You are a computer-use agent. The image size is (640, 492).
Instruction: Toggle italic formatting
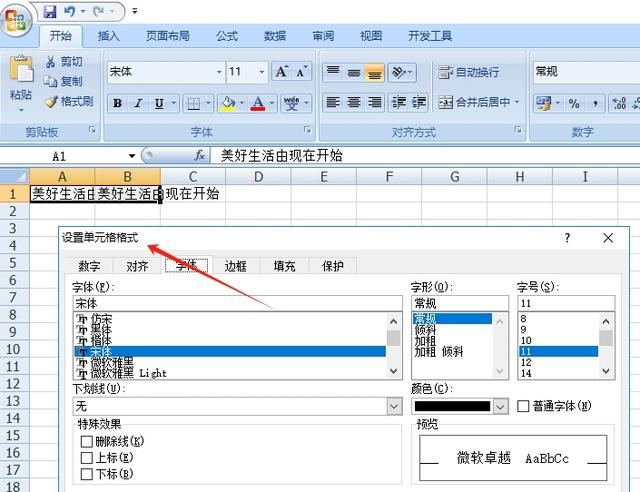(x=138, y=103)
